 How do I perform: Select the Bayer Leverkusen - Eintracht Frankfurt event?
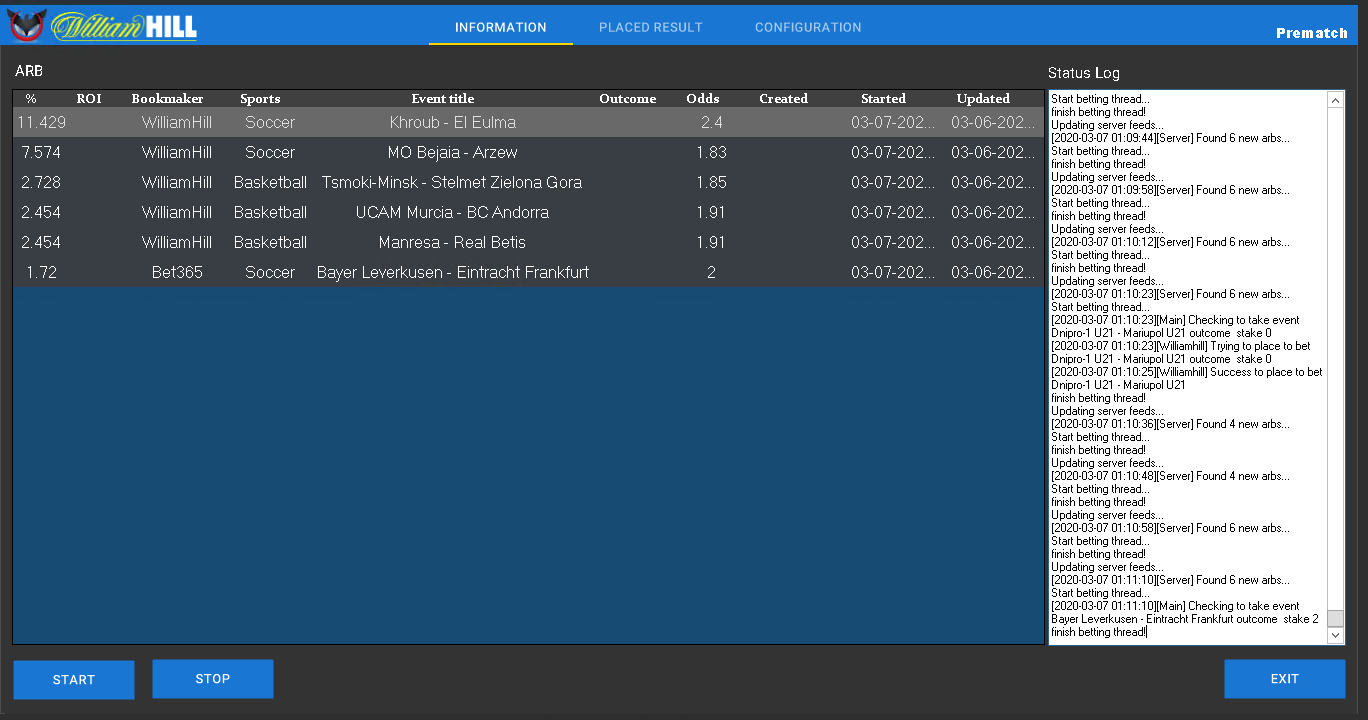point(453,273)
